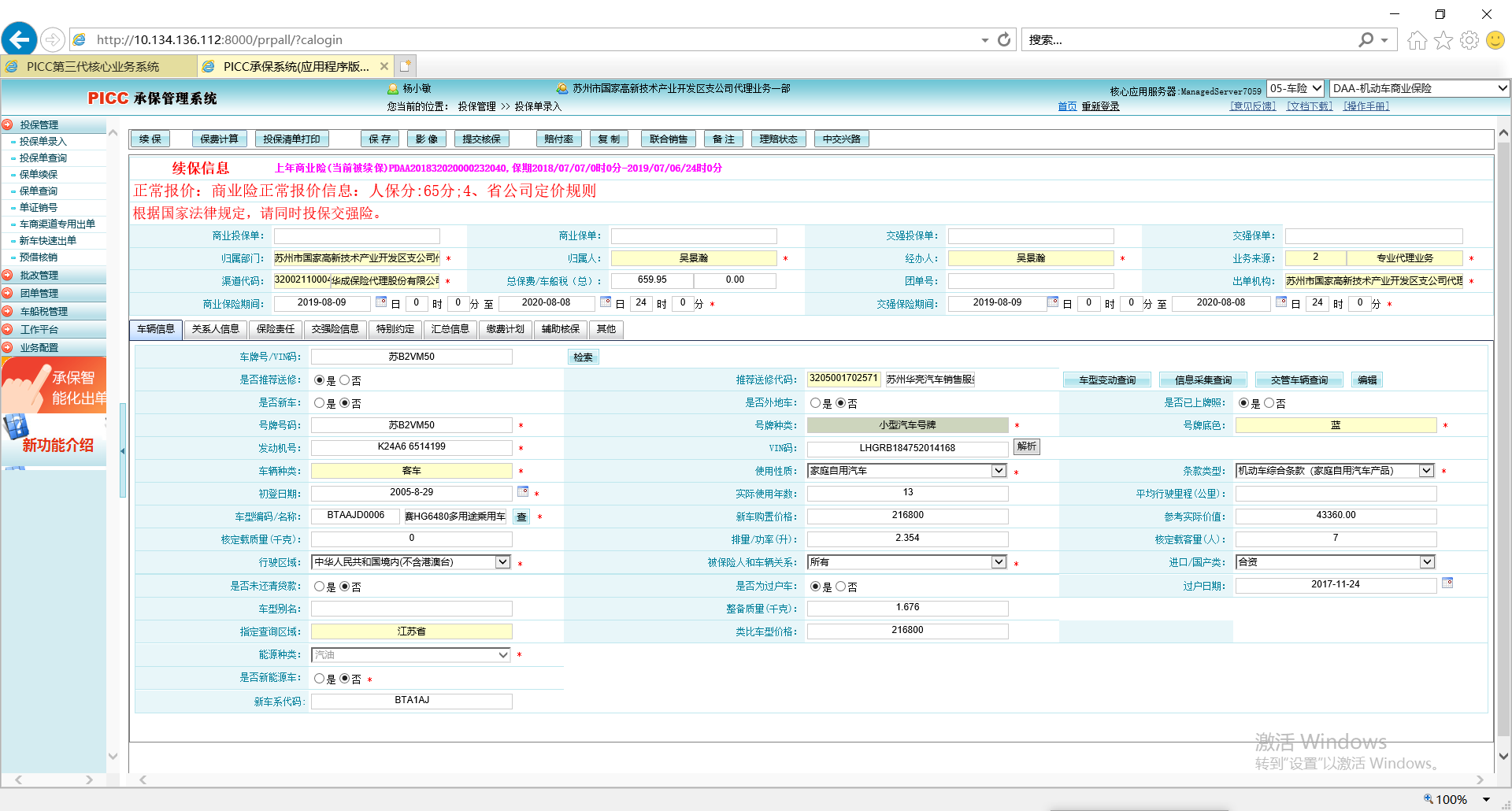Click the 重新登录 link
The width and height of the screenshot is (1512, 811).
pos(1100,106)
